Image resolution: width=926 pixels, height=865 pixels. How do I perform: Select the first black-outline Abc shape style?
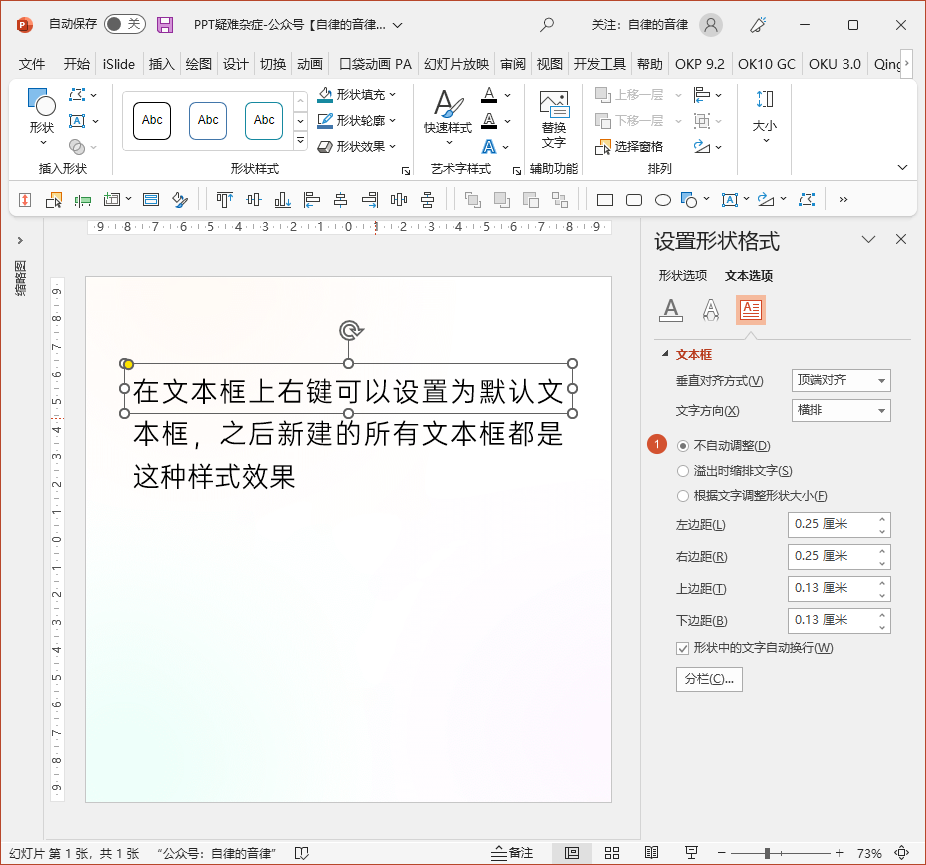click(152, 120)
